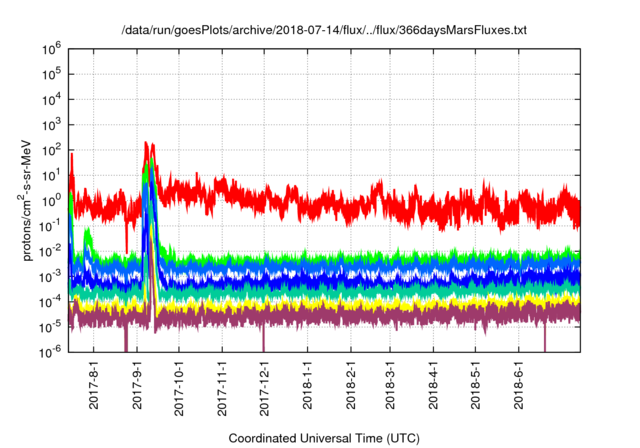Click the 2018-4-1 date label
This screenshot has height=448, width=640.
433,385
